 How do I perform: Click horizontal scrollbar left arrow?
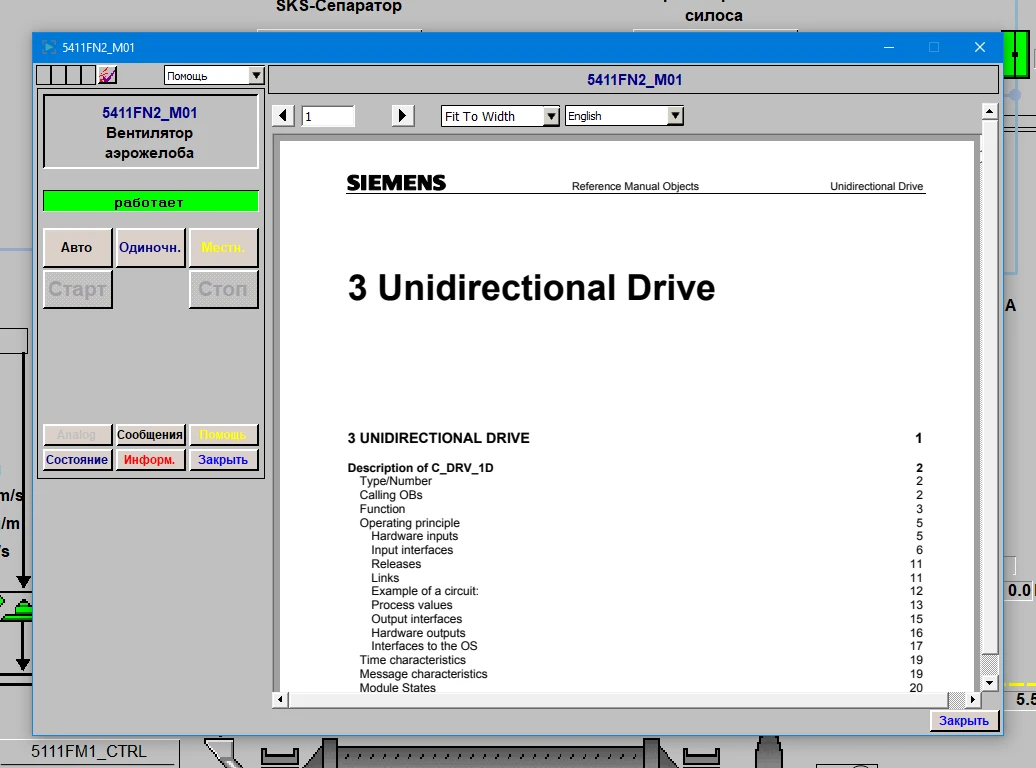[280, 699]
